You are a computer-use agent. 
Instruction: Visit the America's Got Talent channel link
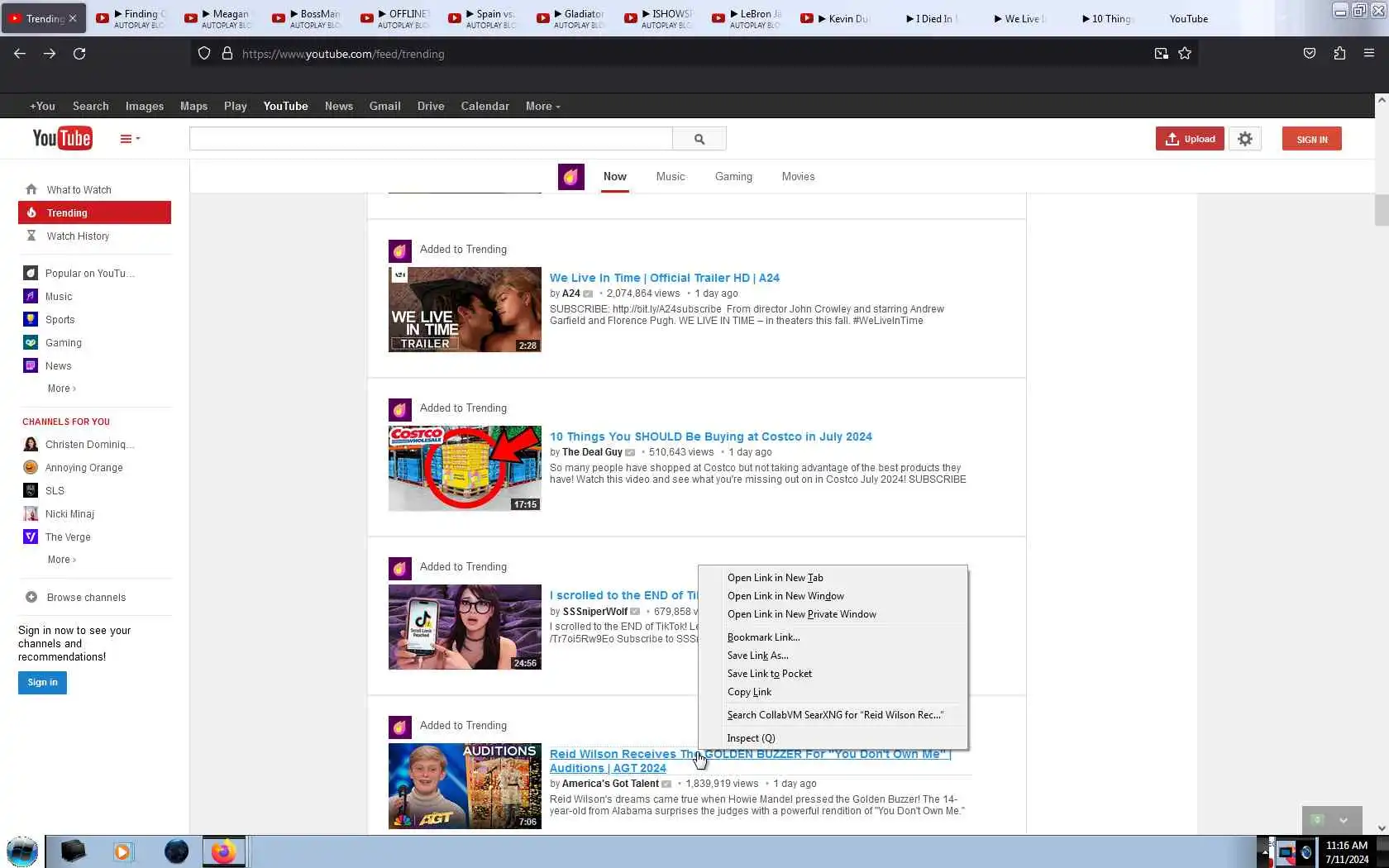point(610,784)
